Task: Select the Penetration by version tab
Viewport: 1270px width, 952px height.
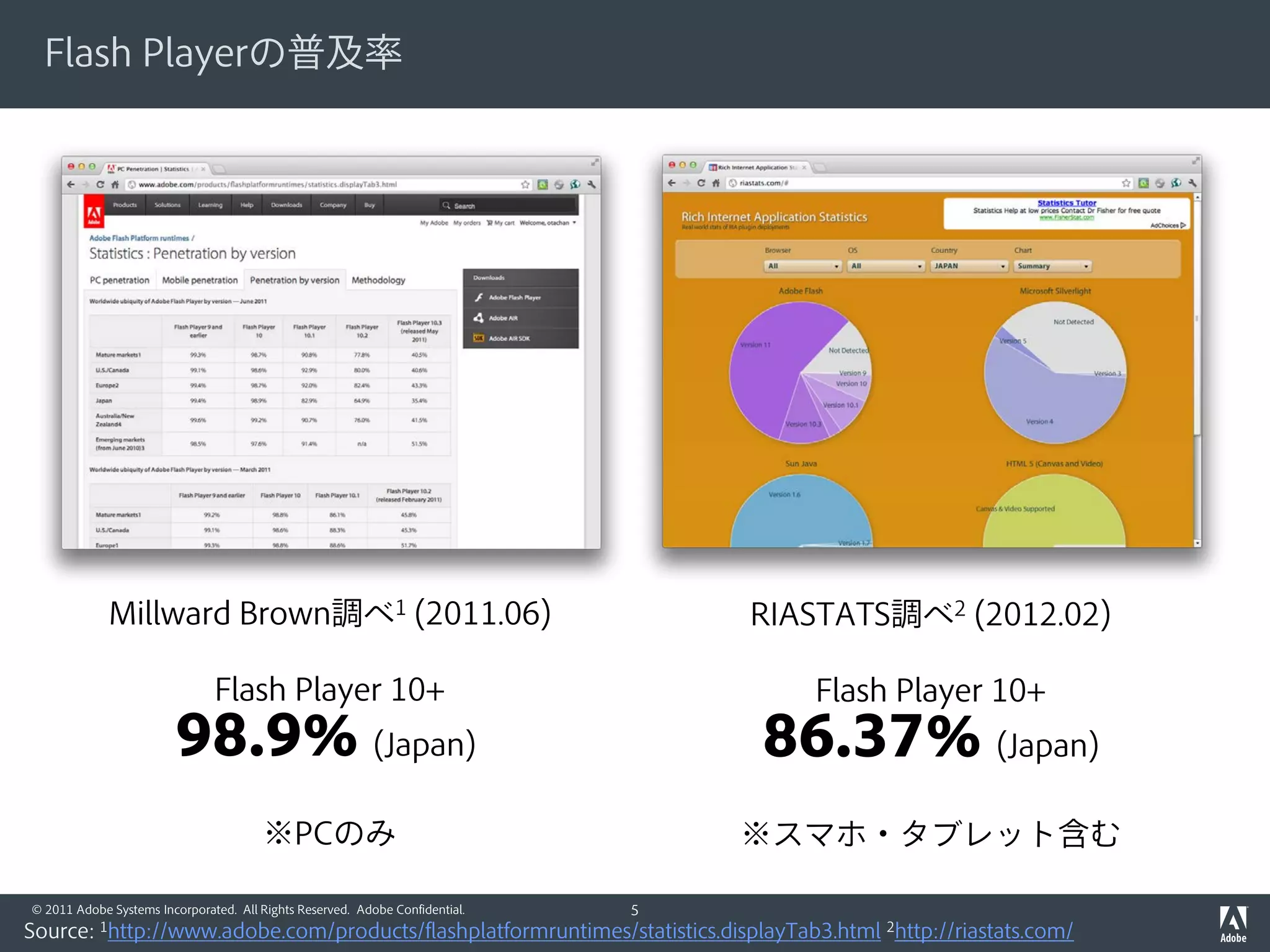Action: (295, 280)
